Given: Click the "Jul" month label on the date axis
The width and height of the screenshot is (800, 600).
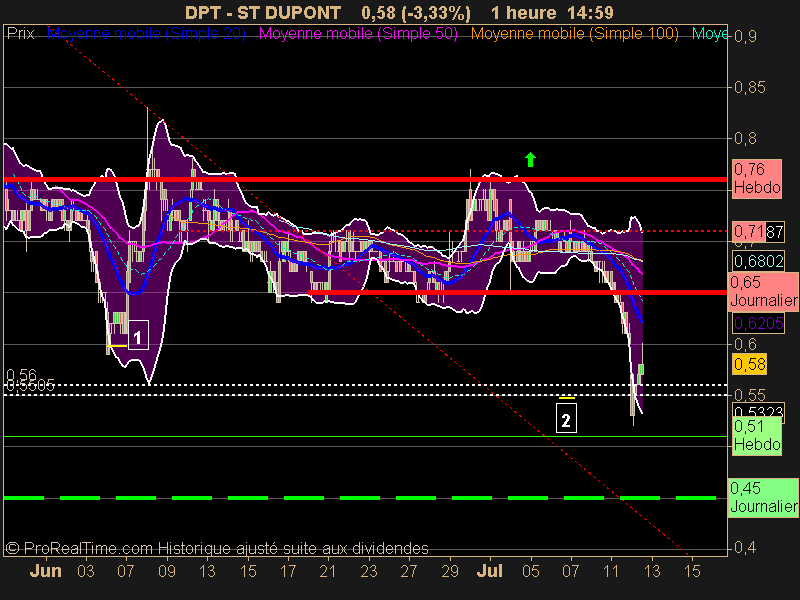Looking at the screenshot, I should (490, 571).
